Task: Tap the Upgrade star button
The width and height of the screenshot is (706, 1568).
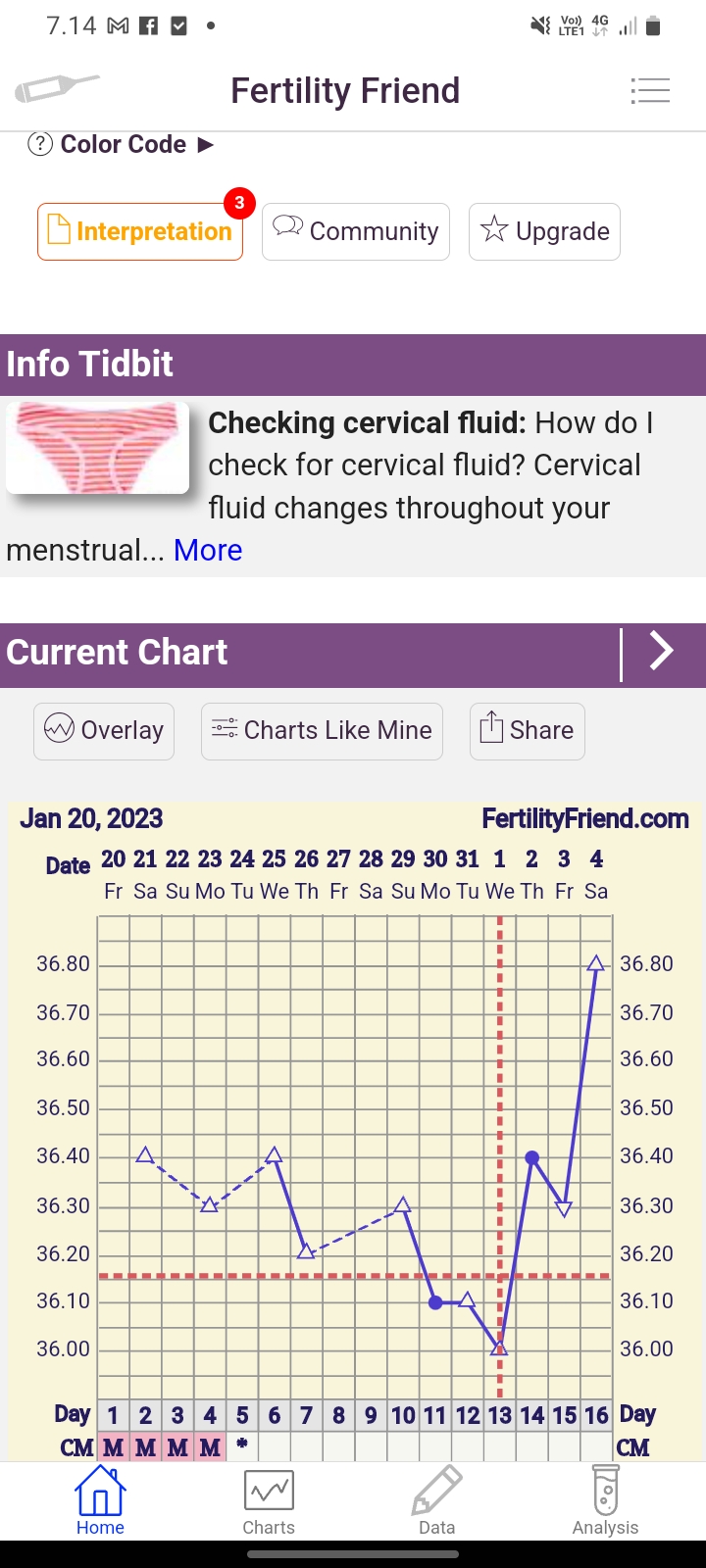Action: coord(544,231)
